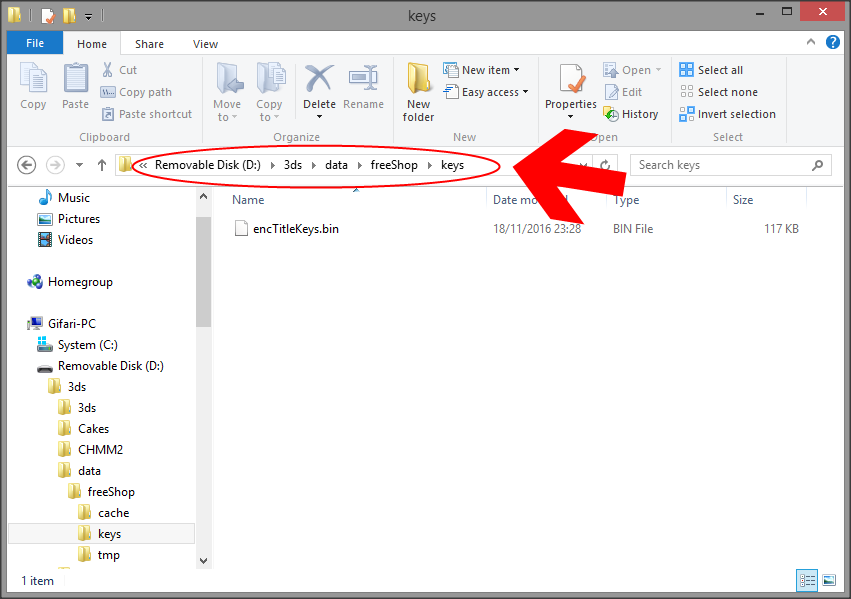Screen dimensions: 851x599
Task: Sort by the Name column header
Action: (x=248, y=200)
